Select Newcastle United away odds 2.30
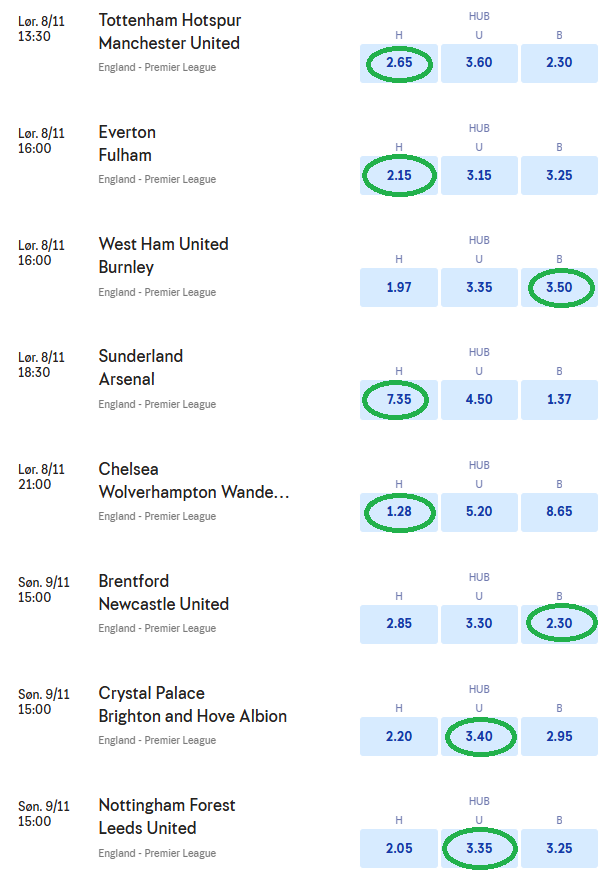The height and width of the screenshot is (891, 605). pos(559,625)
